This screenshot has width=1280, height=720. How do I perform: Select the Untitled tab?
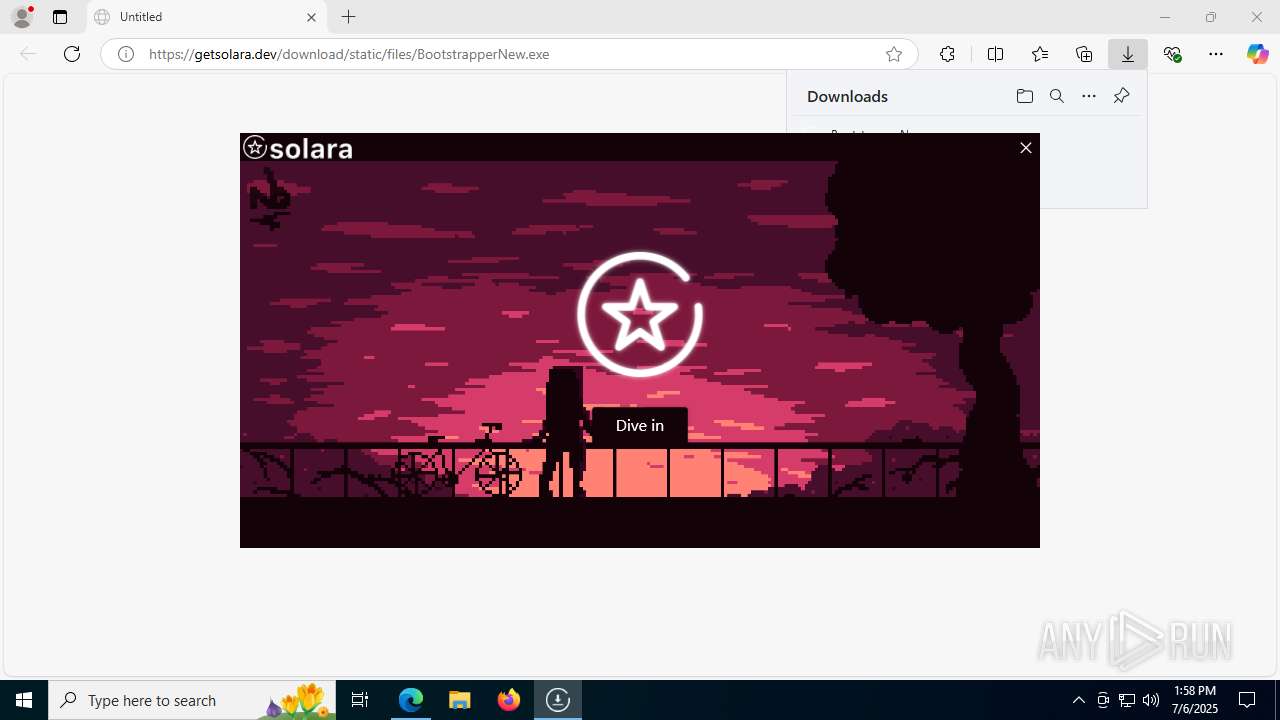[206, 17]
